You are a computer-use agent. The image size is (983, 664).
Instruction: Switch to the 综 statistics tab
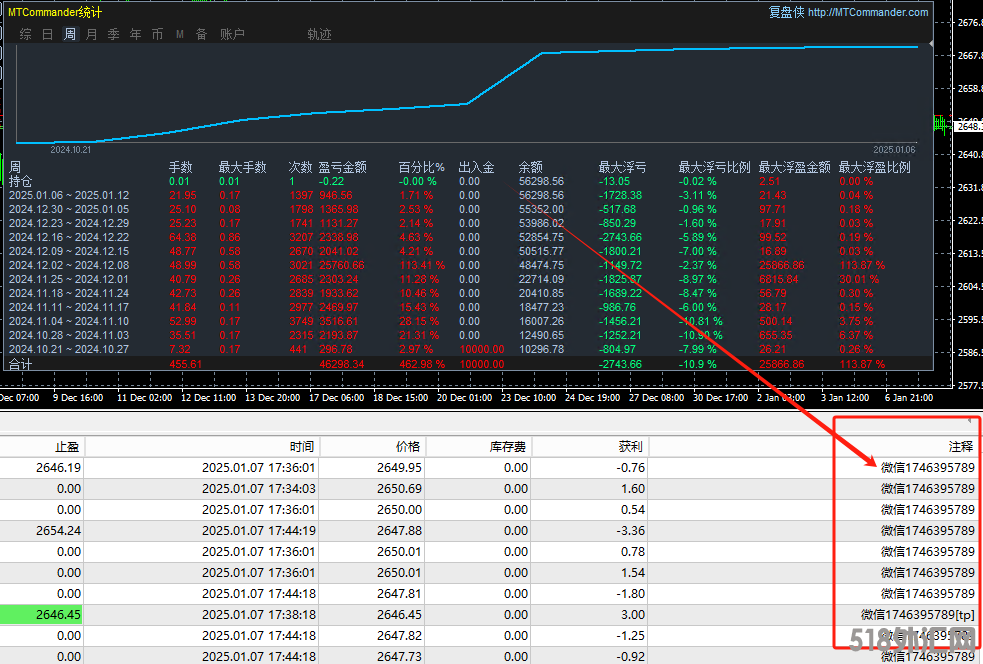coord(25,34)
